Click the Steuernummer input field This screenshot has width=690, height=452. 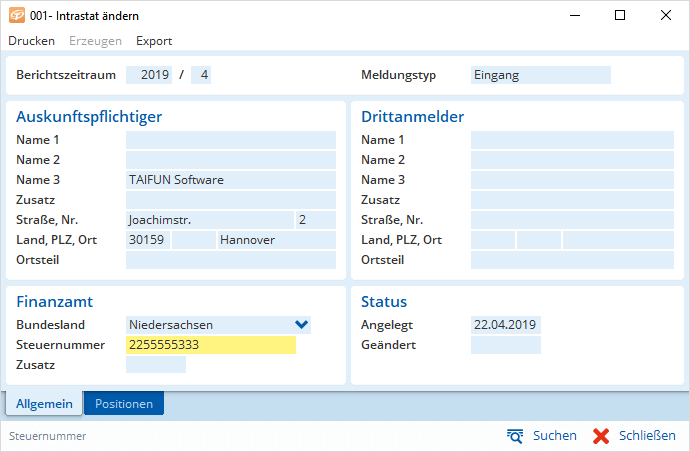pos(210,345)
